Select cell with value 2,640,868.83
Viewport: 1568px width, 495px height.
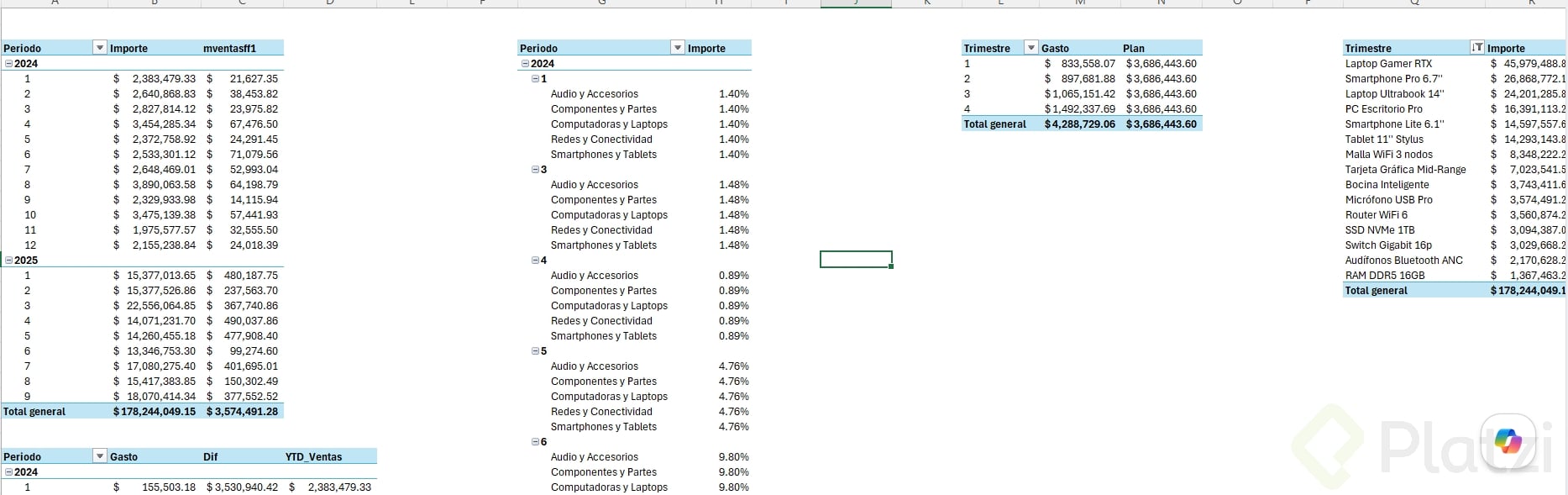[155, 93]
